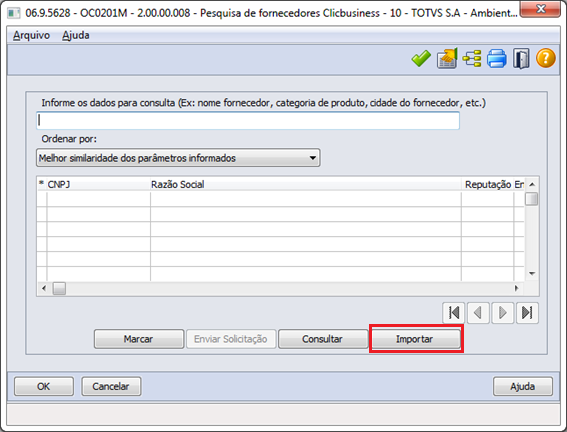The image size is (567, 432).
Task: Click the supplier search text field
Action: pos(248,121)
